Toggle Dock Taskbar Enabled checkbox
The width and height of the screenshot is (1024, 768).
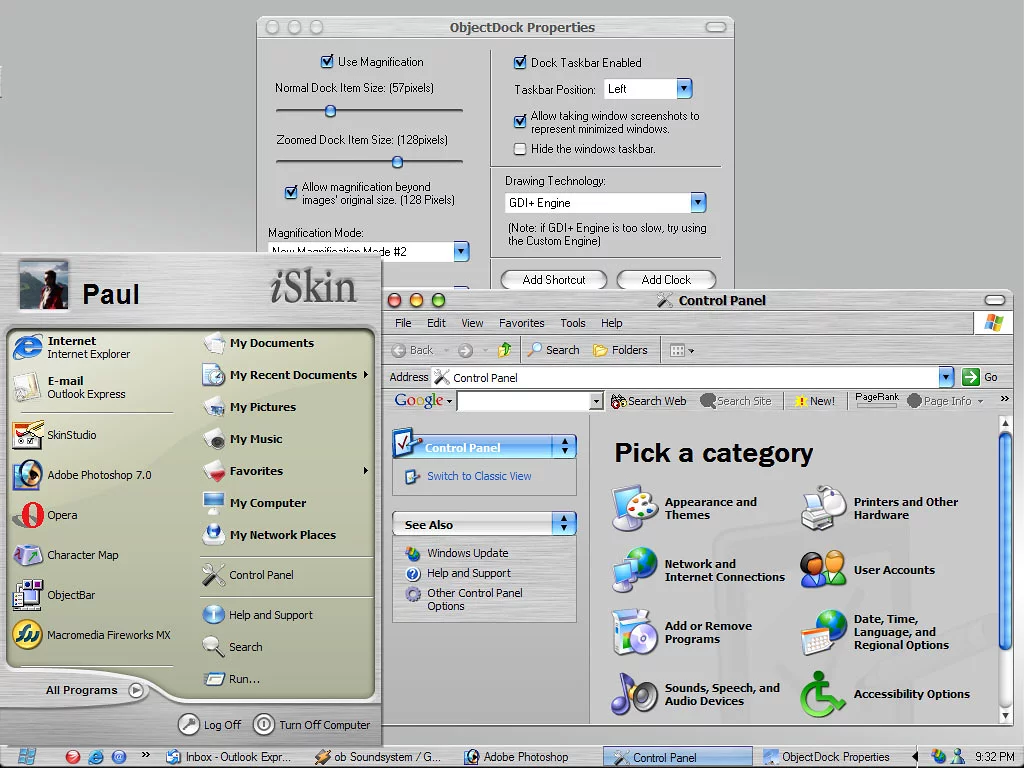pos(520,62)
